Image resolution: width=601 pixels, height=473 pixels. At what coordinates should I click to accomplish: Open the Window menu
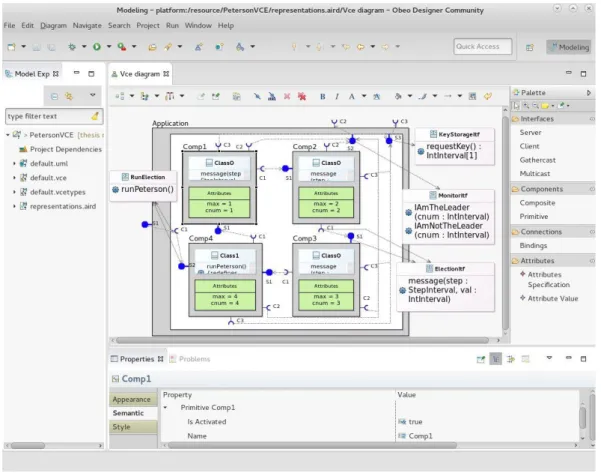[x=198, y=26]
